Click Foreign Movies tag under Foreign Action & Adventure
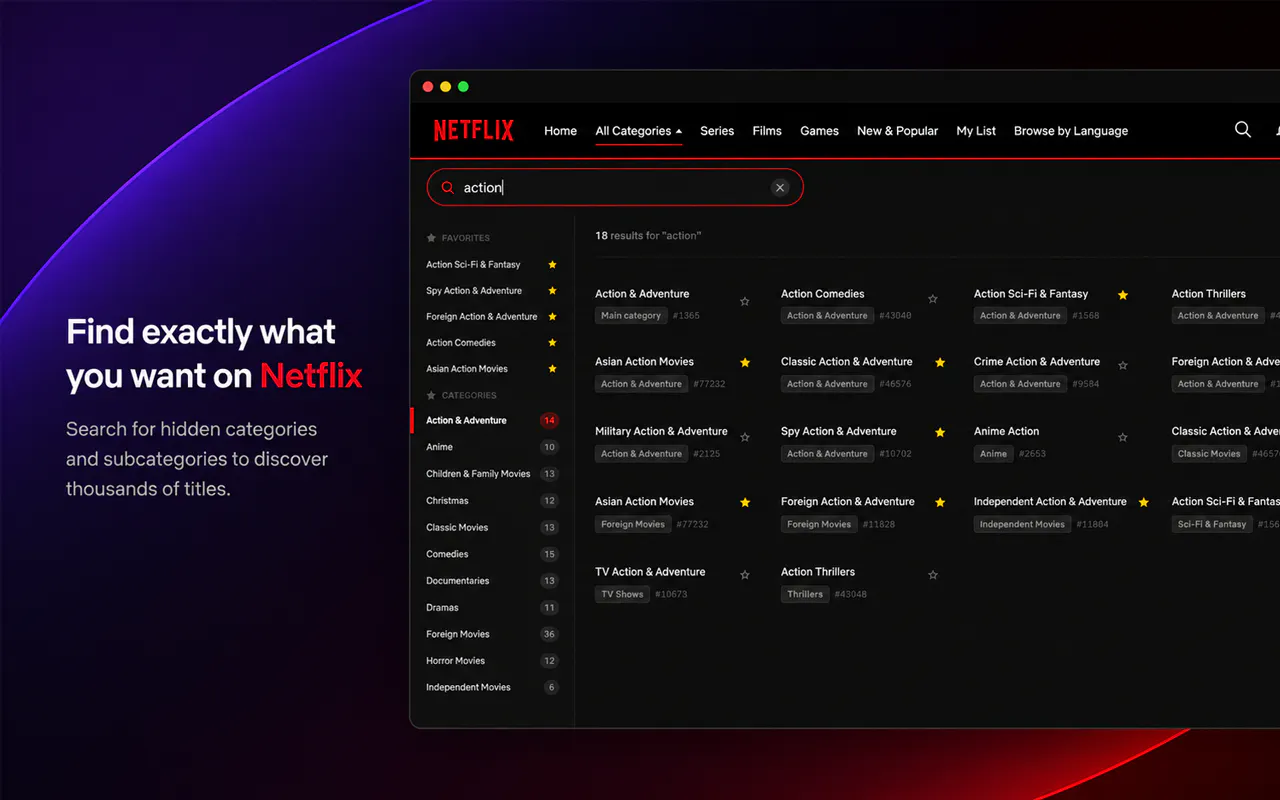1280x800 pixels. coord(819,524)
